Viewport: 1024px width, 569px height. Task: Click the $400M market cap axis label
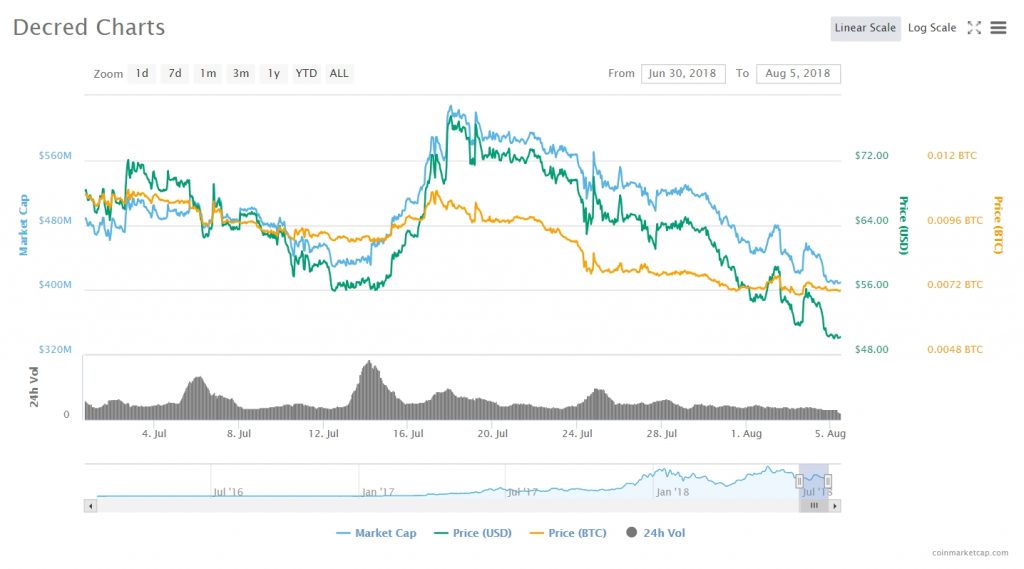tap(55, 285)
